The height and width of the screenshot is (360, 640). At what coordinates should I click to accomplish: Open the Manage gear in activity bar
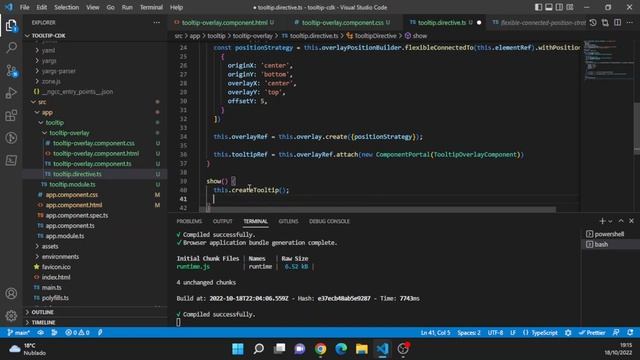[11, 316]
